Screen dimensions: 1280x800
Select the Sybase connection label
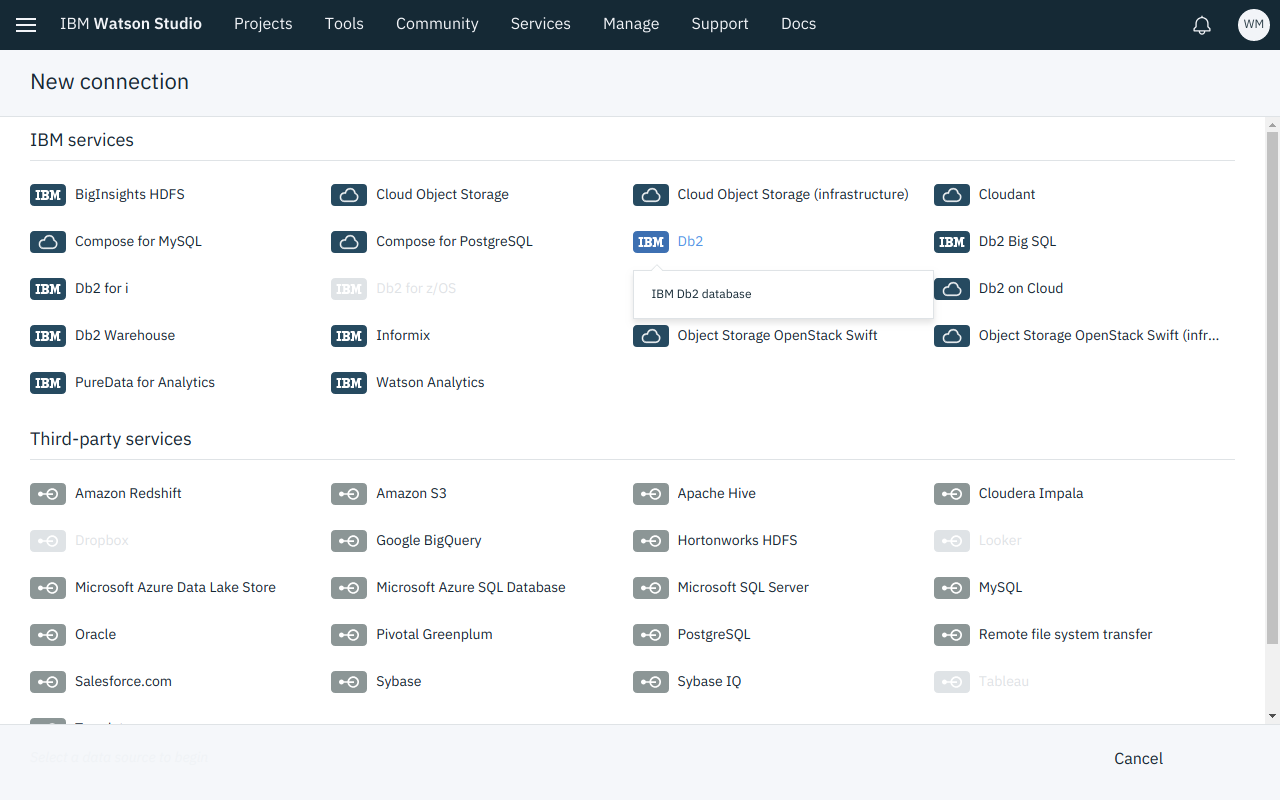(x=398, y=682)
